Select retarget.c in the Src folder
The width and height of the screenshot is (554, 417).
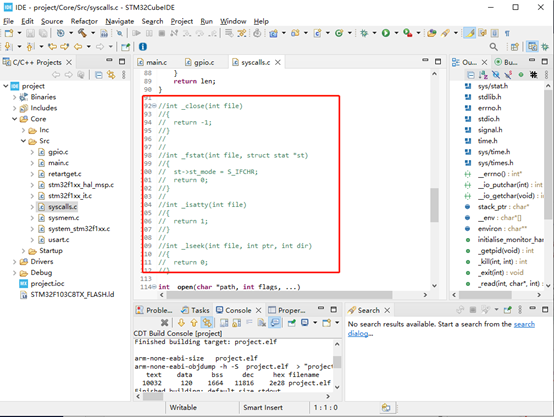pos(65,174)
